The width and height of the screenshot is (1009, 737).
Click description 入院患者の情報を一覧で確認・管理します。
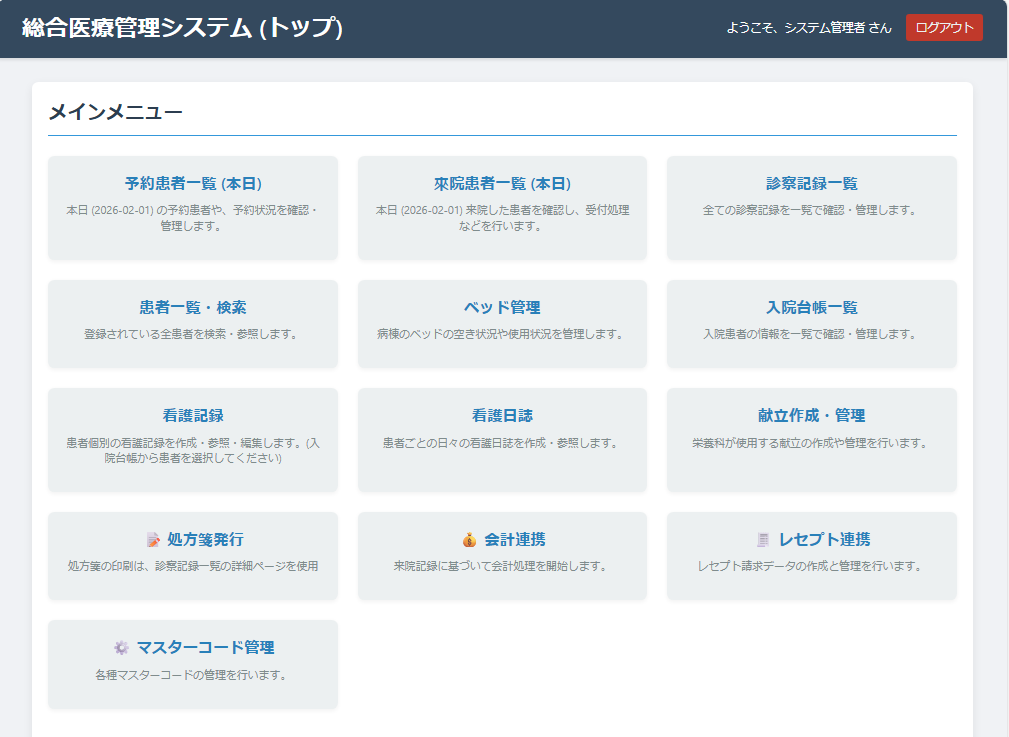pyautogui.click(x=811, y=335)
